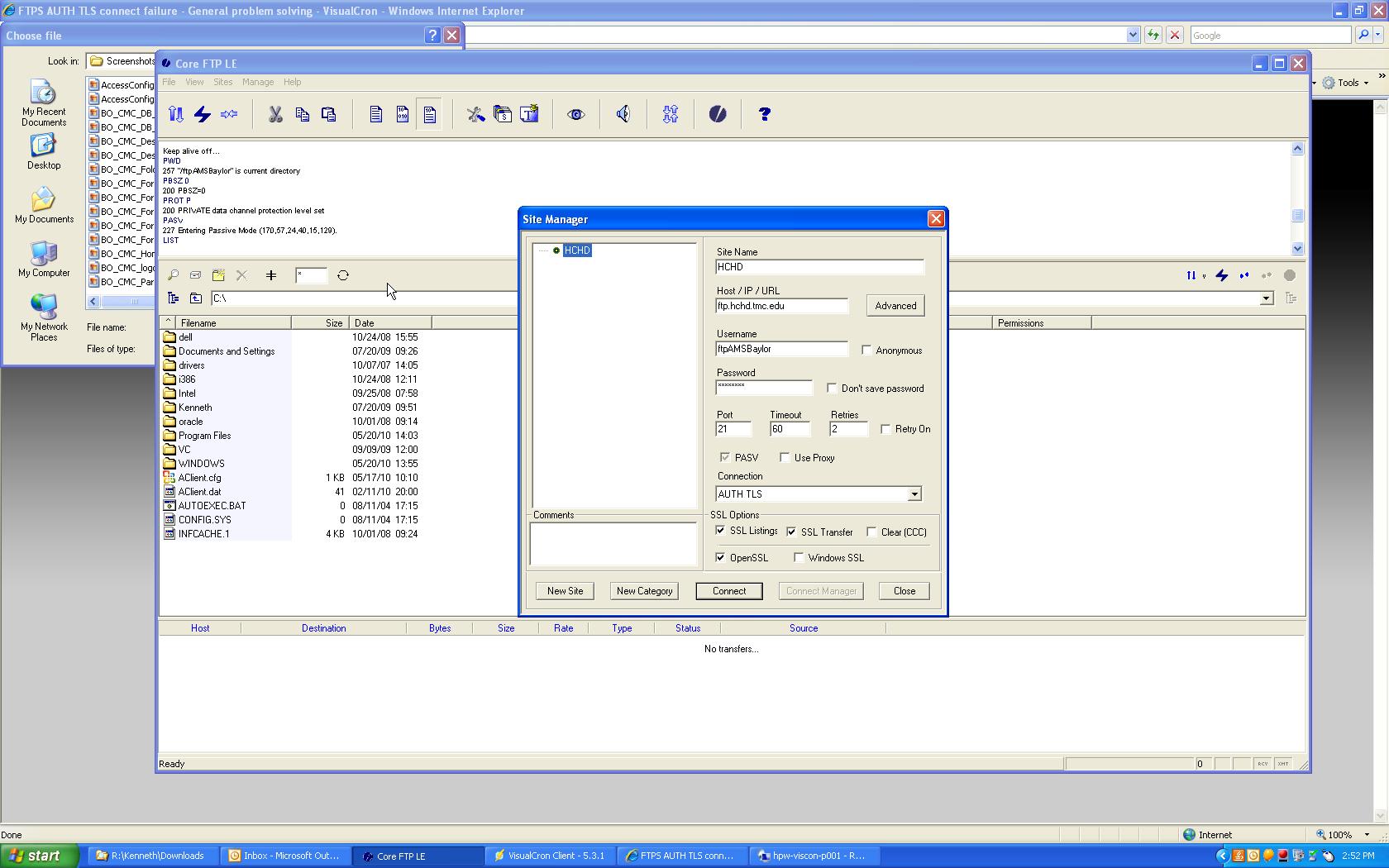Click the blue question mark help icon
The image size is (1389, 868).
coord(764,114)
